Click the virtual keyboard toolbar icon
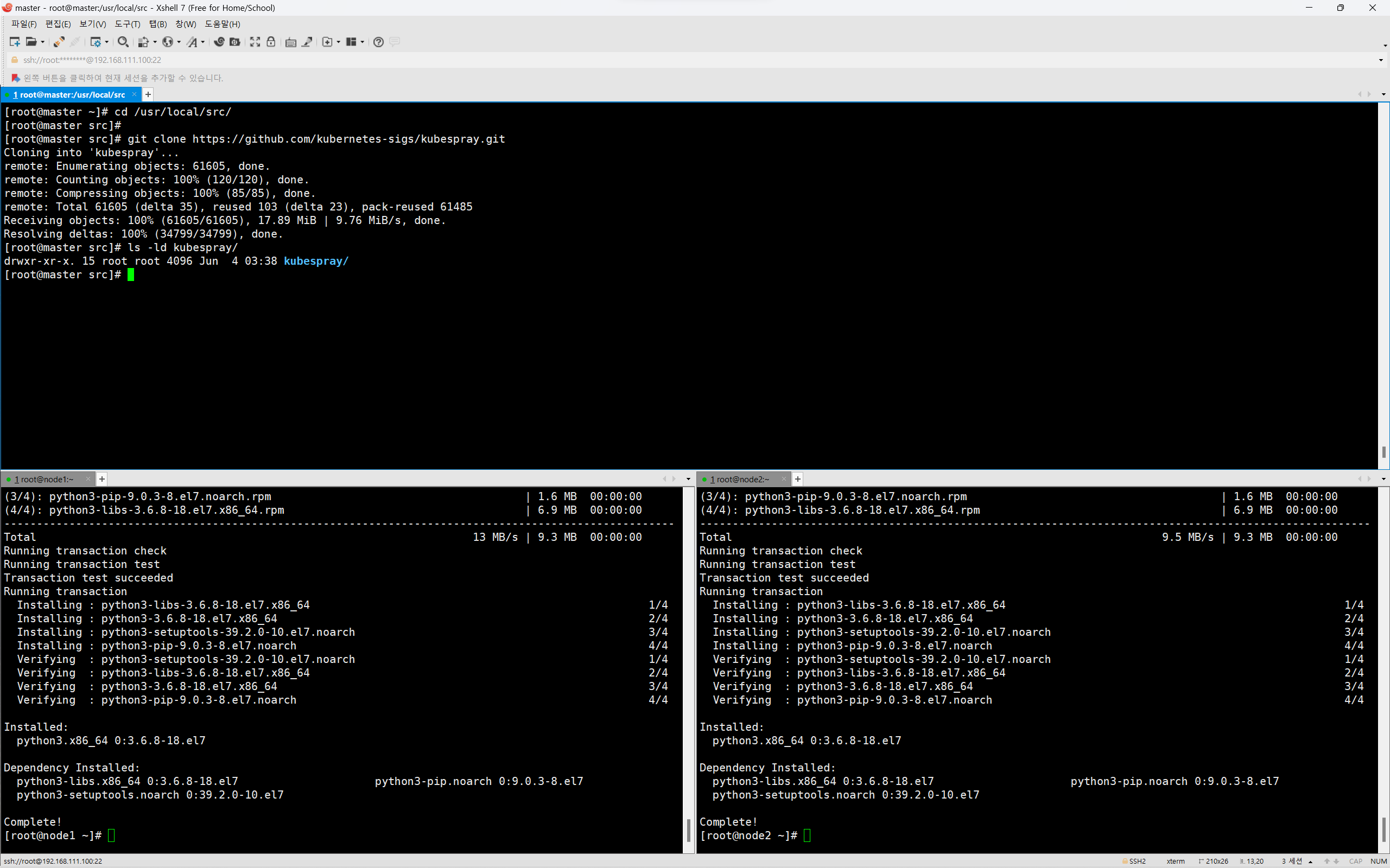The image size is (1390, 868). pos(290,42)
